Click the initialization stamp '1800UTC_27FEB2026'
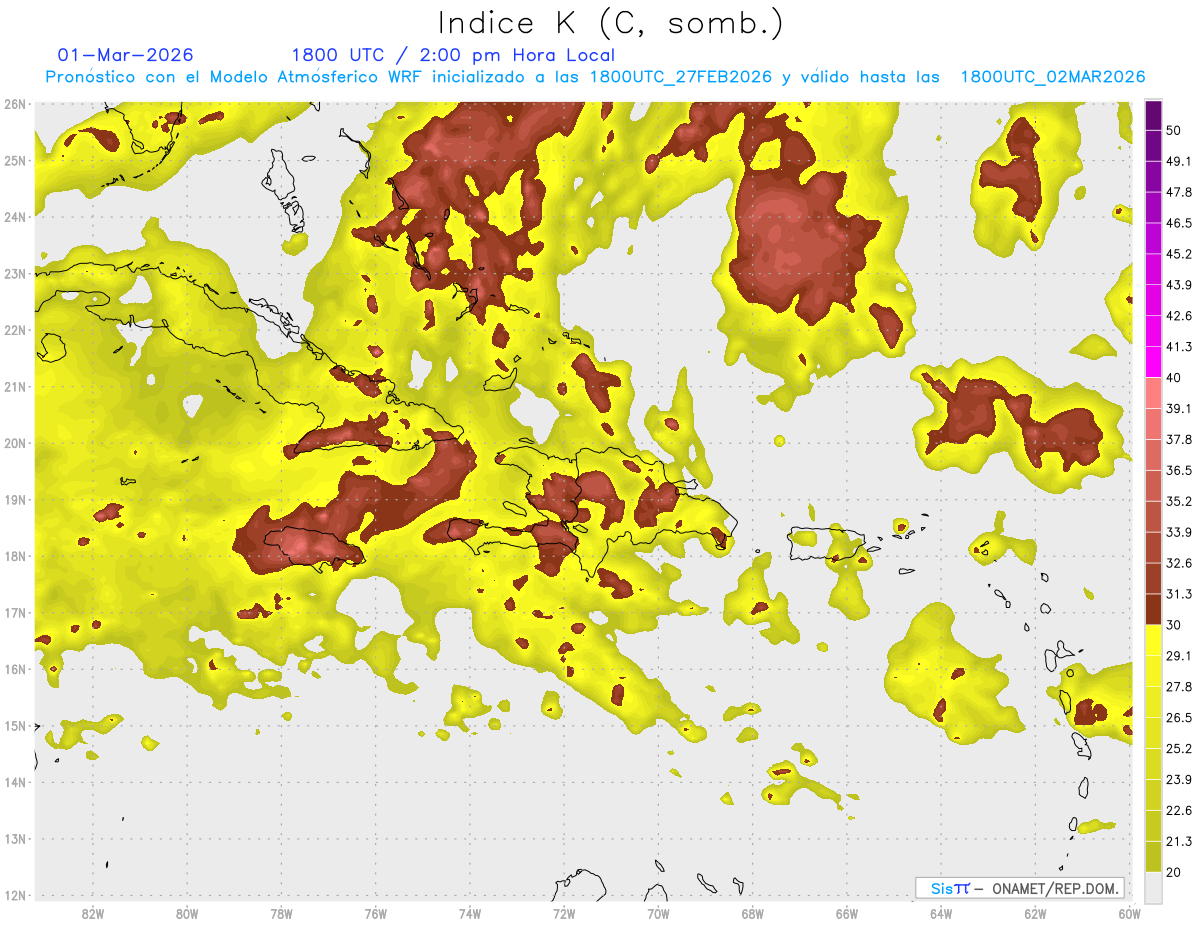Screen dimensions: 1200x927 click(x=680, y=77)
